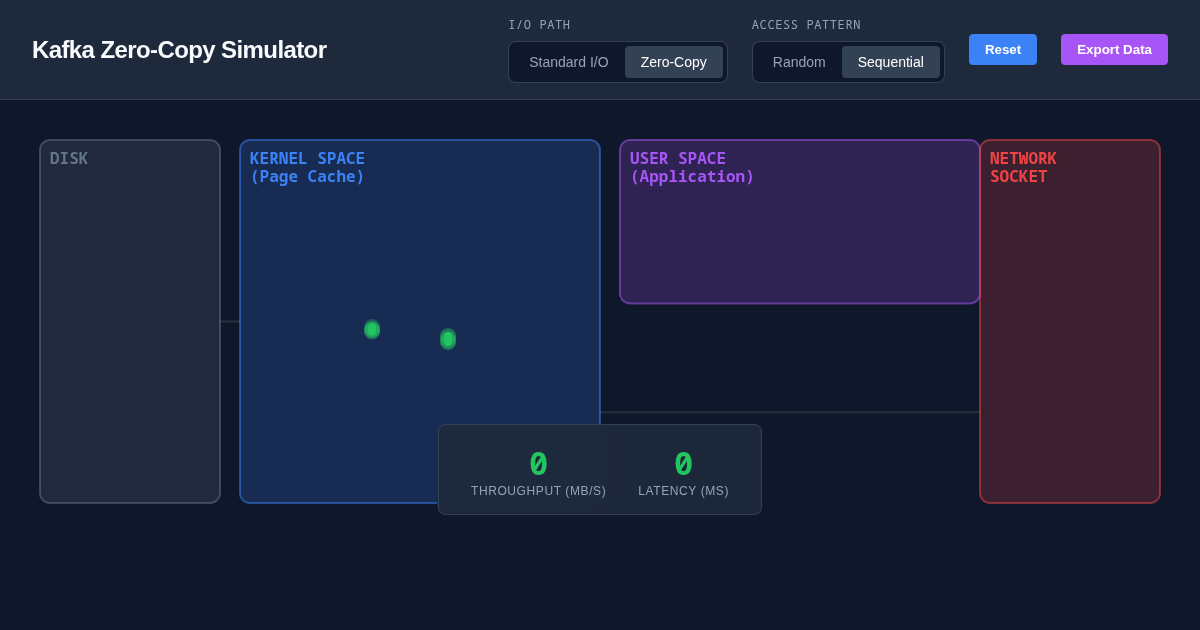The height and width of the screenshot is (630, 1200).
Task: Click the THROUGHPUT (MB/S) label
Action: 538,491
